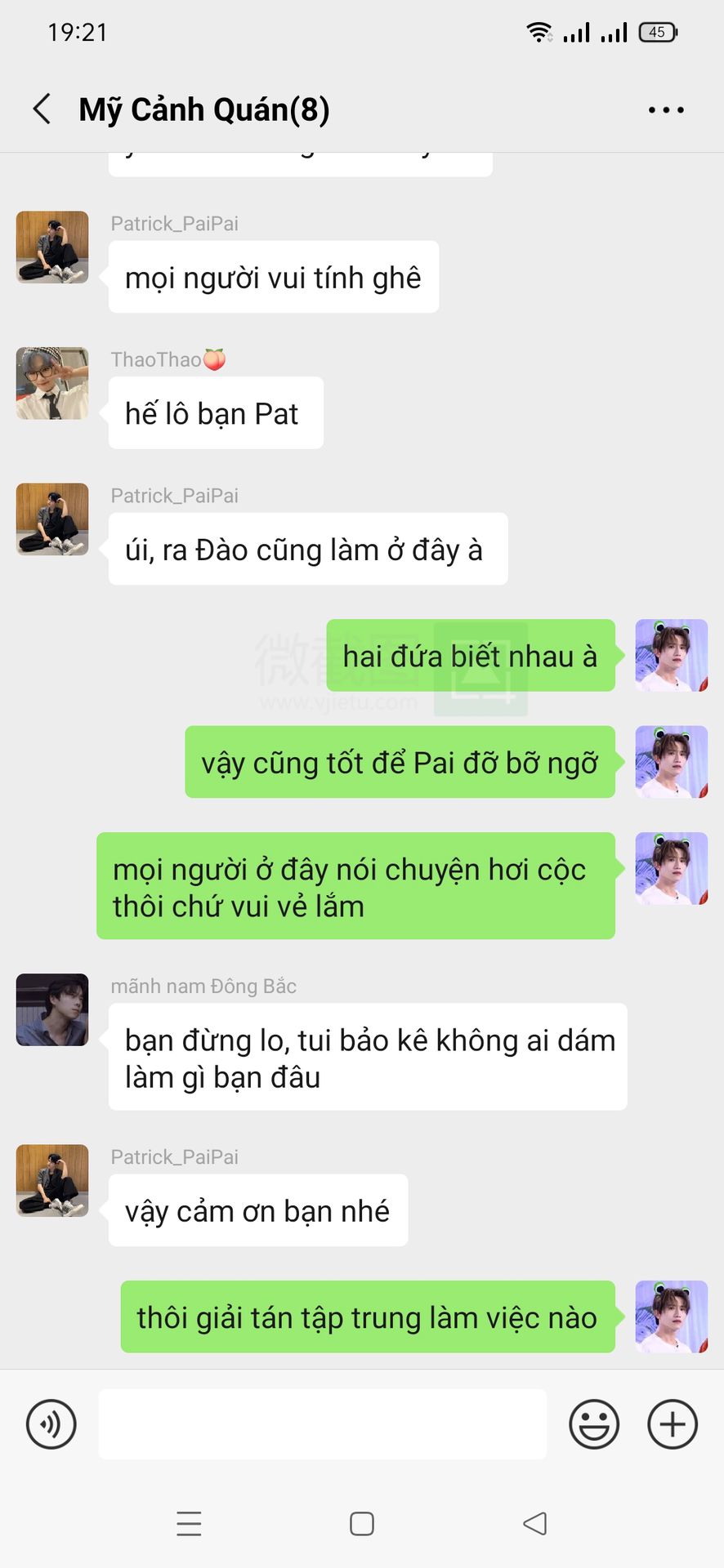
Task: Tap Patrick_PaiPai avatar beside 'mọi người vui tính ghê'
Action: point(52,247)
